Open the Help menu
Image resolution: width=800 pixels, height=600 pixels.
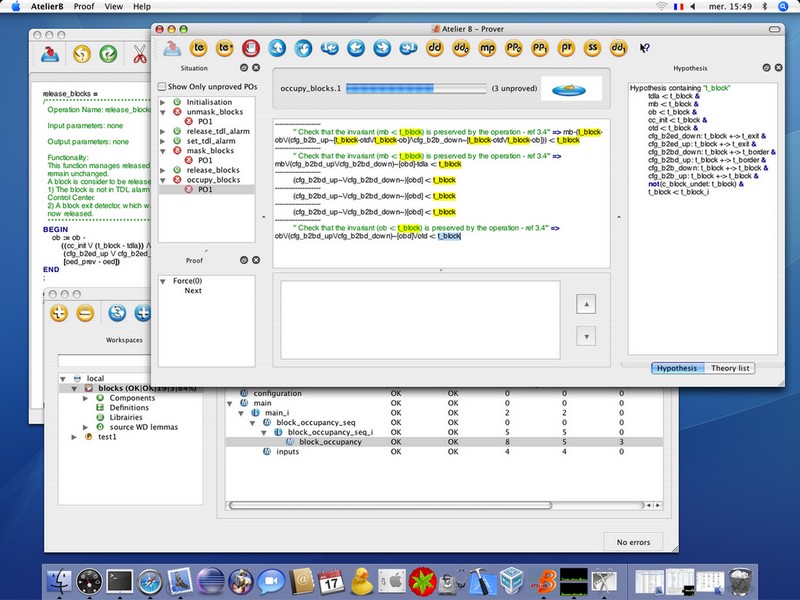point(142,7)
